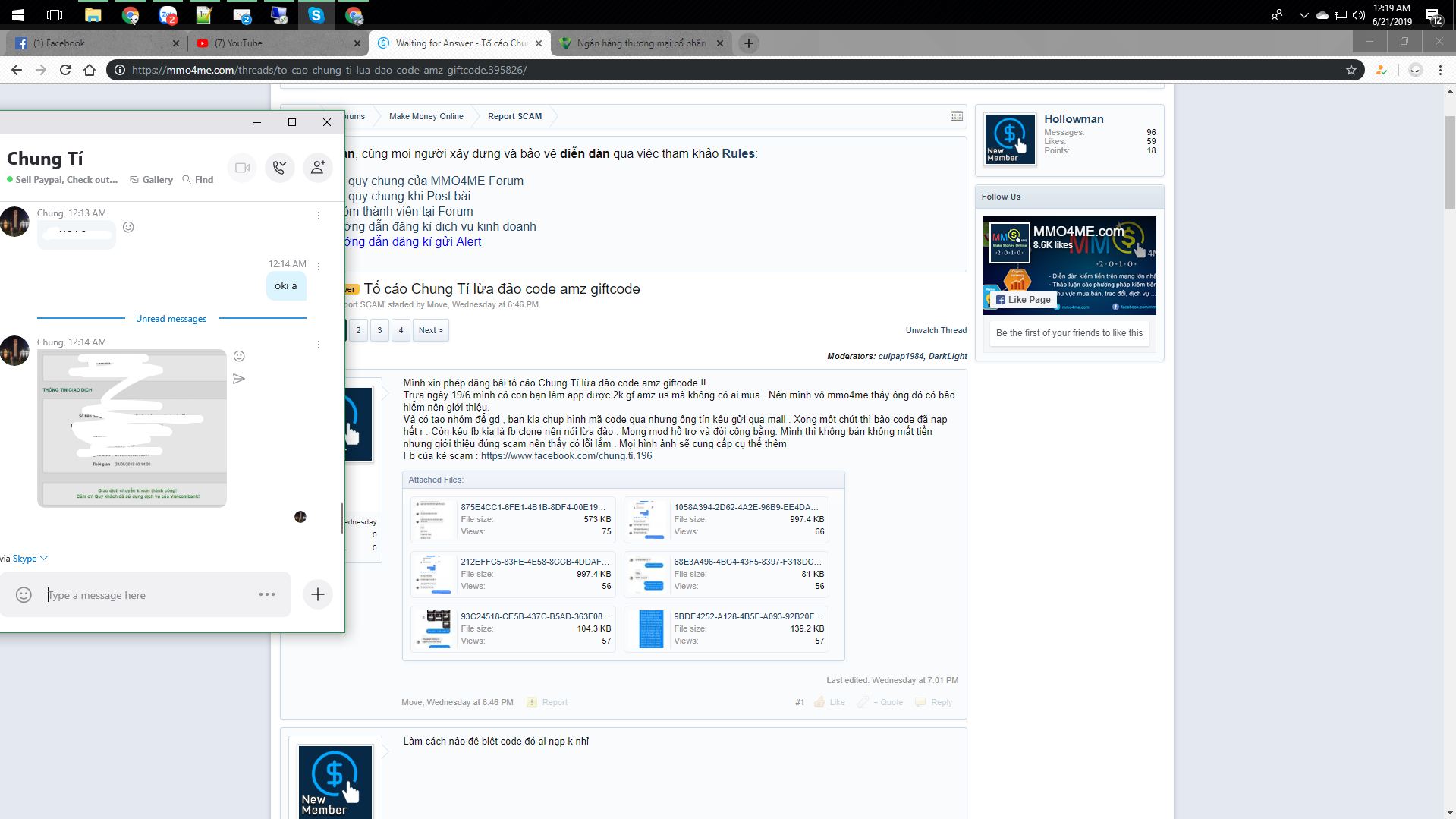Open moderator DarkLight's profile
The height and width of the screenshot is (819, 1456).
[948, 356]
